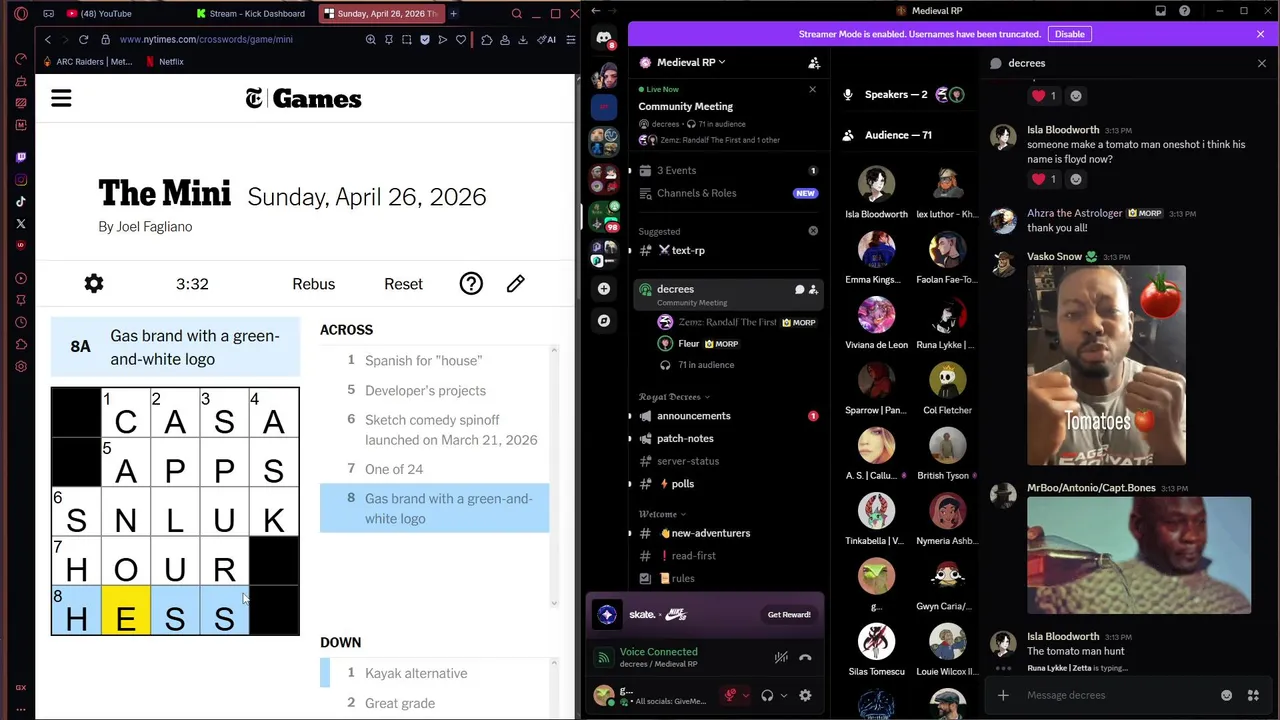Open TikTok in Opera sidebar
Screen dimensions: 1280x720
[21, 202]
